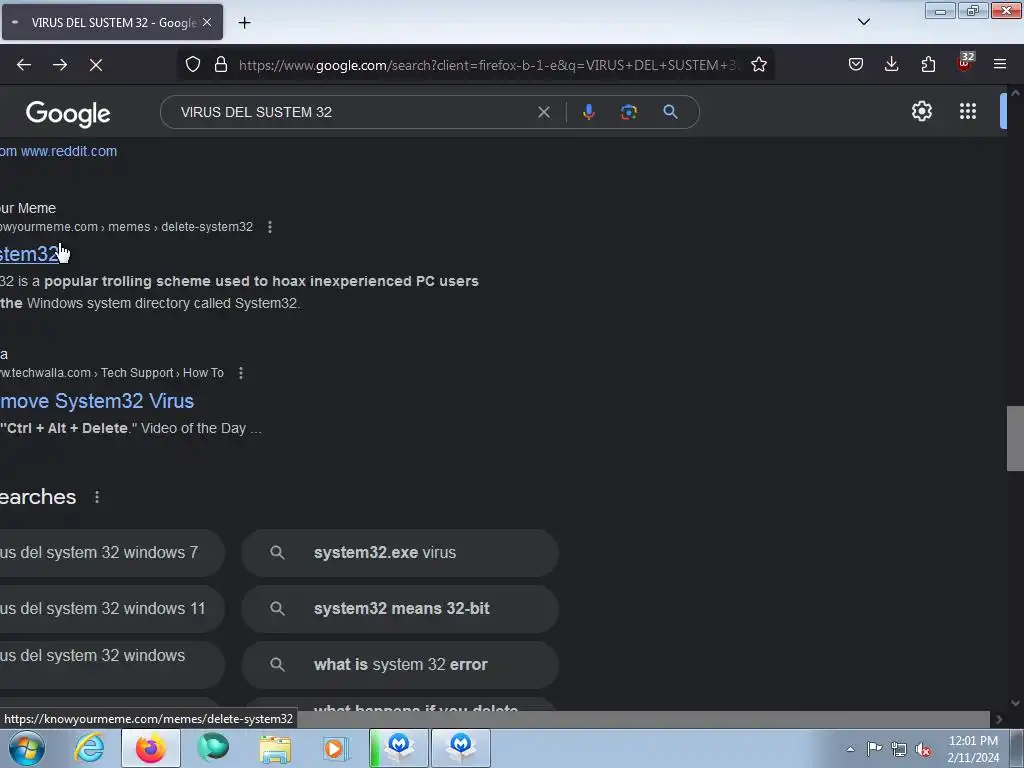
Task: Search 'system32 means 32-bit' suggestion
Action: point(400,609)
